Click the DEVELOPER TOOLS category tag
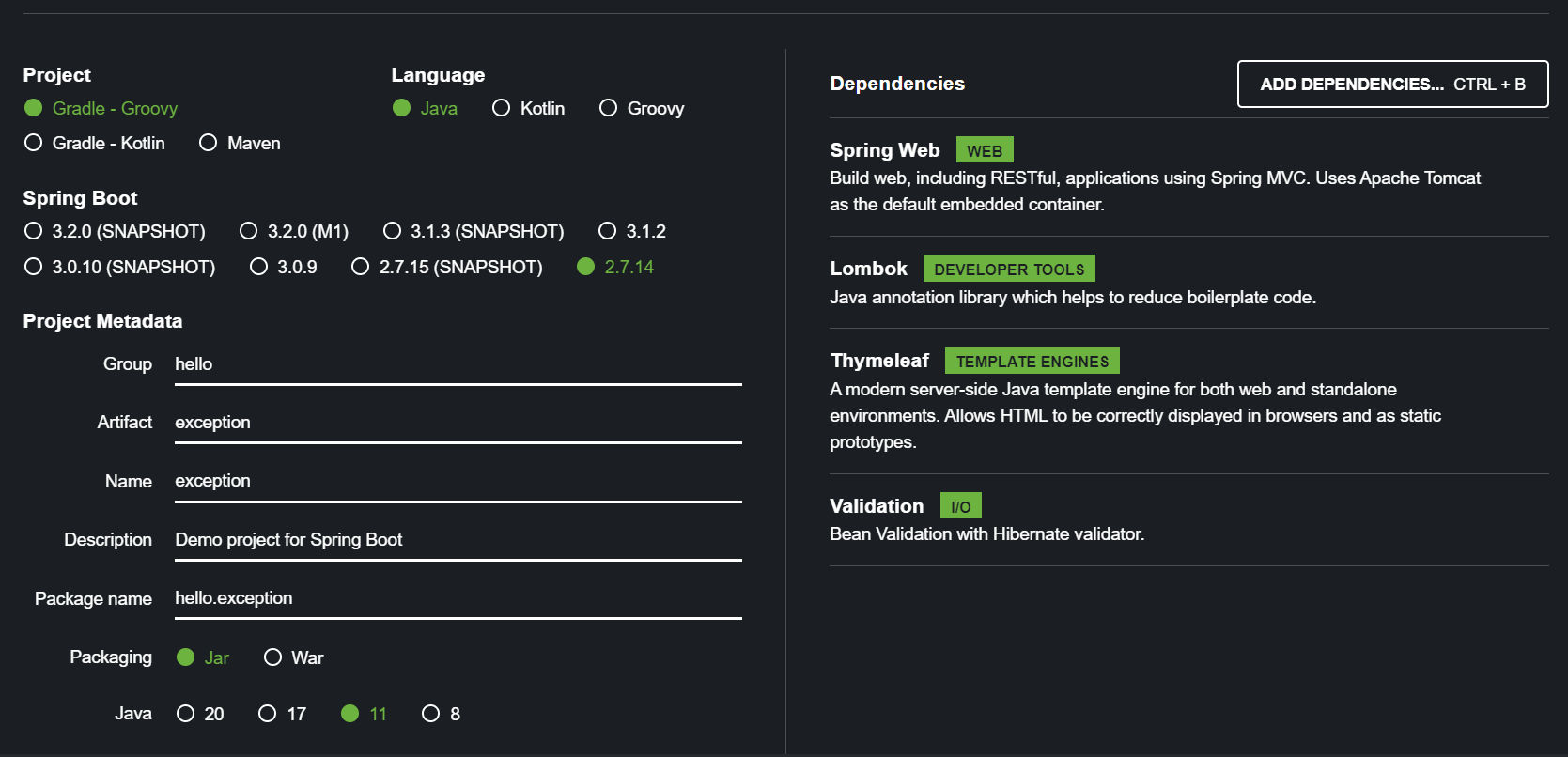Image resolution: width=1568 pixels, height=757 pixels. pyautogui.click(x=1009, y=269)
